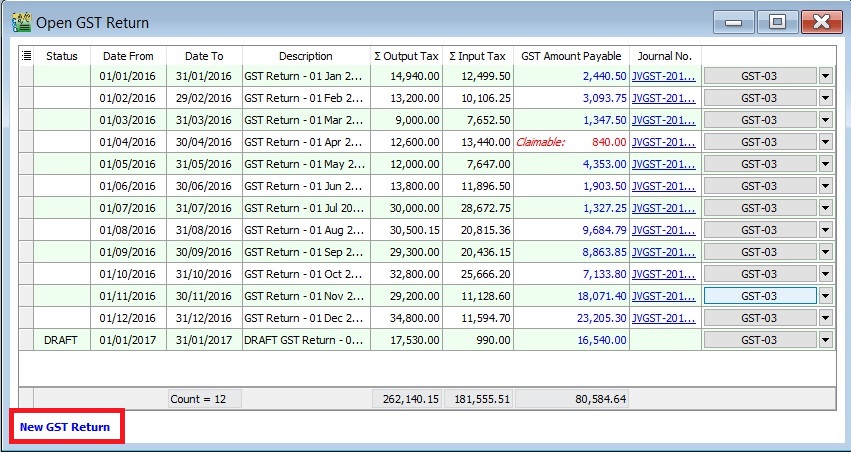
Task: Expand GST-03 dropdown arrow for DRAFT return
Action: pyautogui.click(x=826, y=340)
